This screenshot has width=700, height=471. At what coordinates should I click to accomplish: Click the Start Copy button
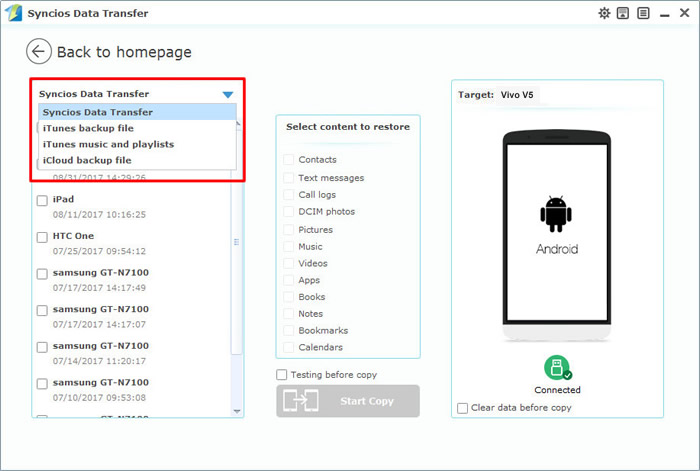tap(348, 401)
